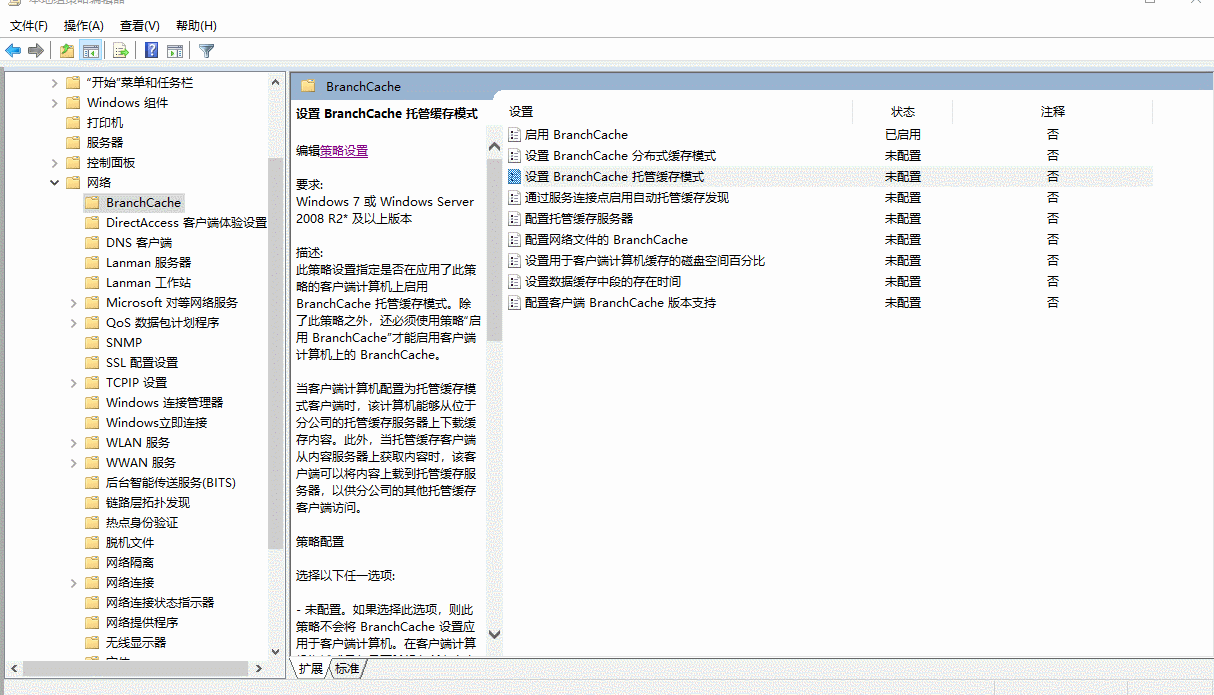The width and height of the screenshot is (1214, 695).
Task: Click the Export List toolbar icon
Action: coord(121,50)
